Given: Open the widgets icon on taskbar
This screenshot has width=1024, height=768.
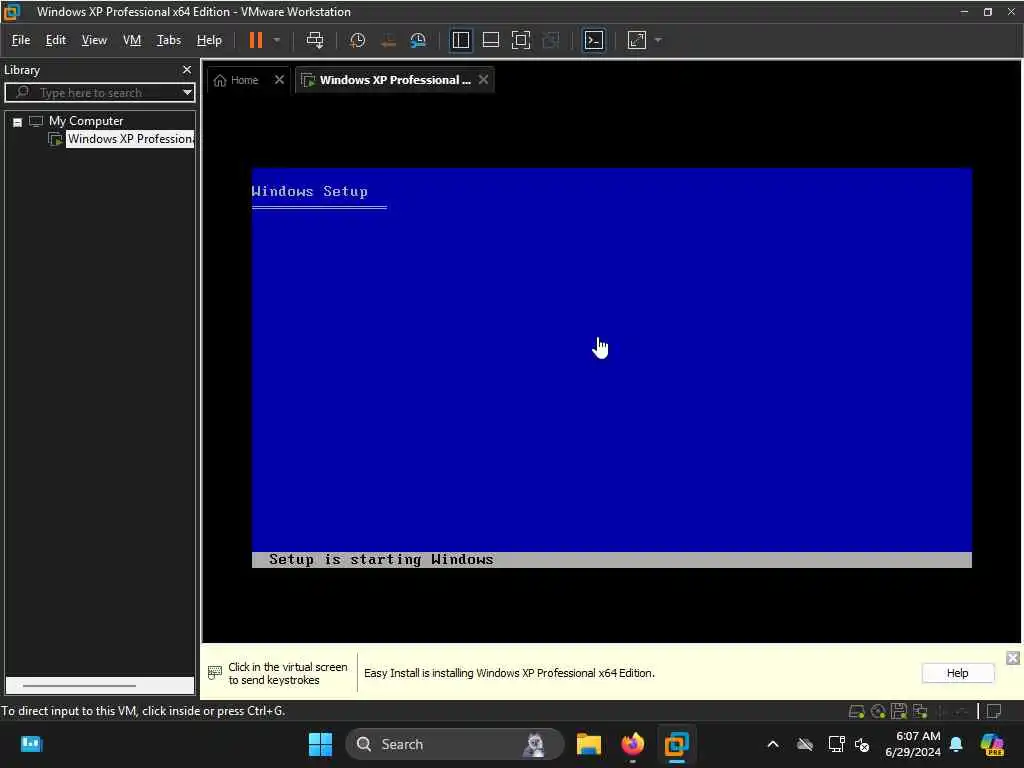Looking at the screenshot, I should [31, 744].
